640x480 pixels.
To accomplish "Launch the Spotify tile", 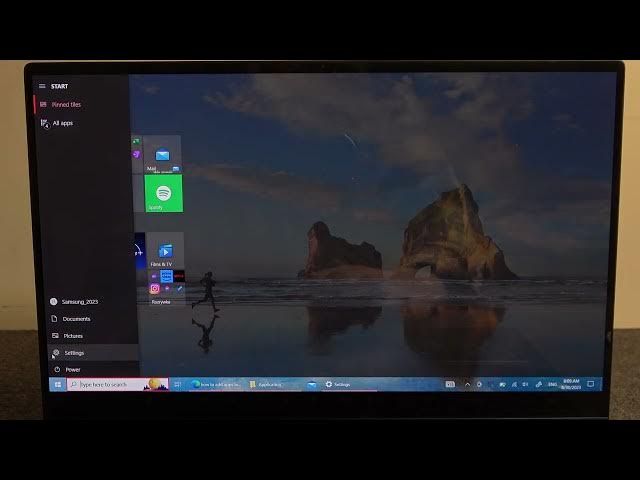I will (x=163, y=193).
